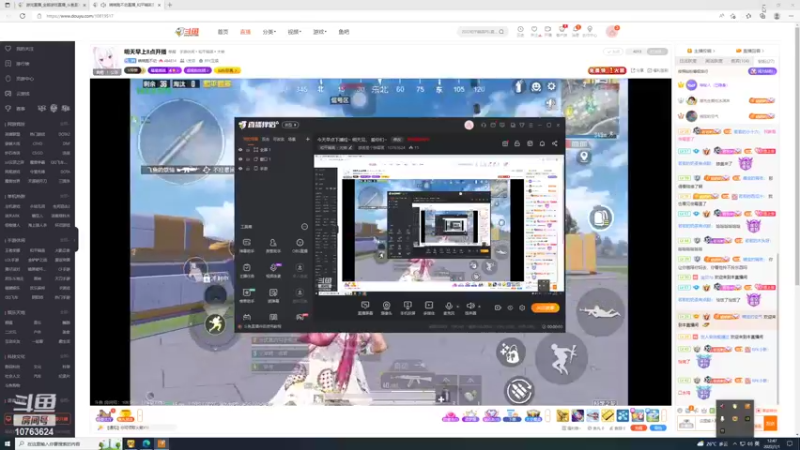Click the prone soldier icon in the game video

[x=600, y=311]
